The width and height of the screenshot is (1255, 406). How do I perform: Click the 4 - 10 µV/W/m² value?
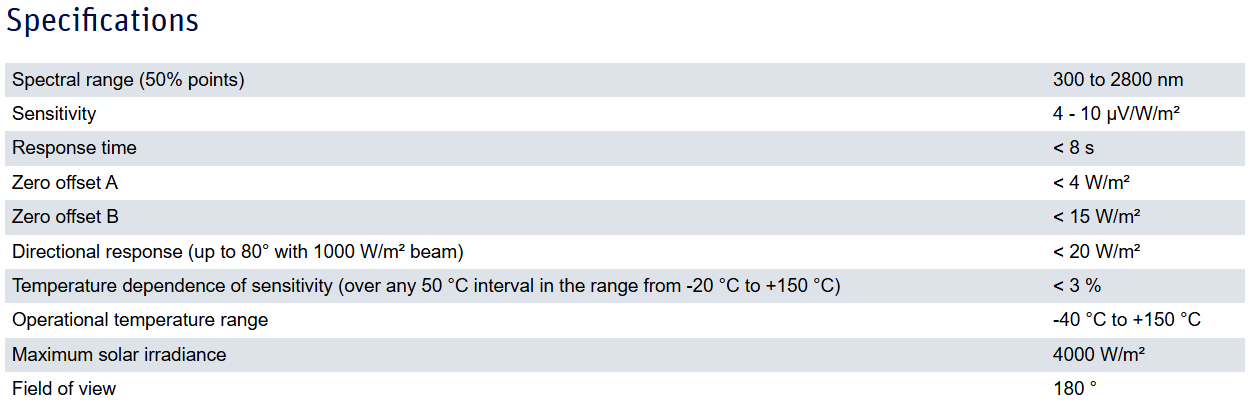click(1116, 114)
